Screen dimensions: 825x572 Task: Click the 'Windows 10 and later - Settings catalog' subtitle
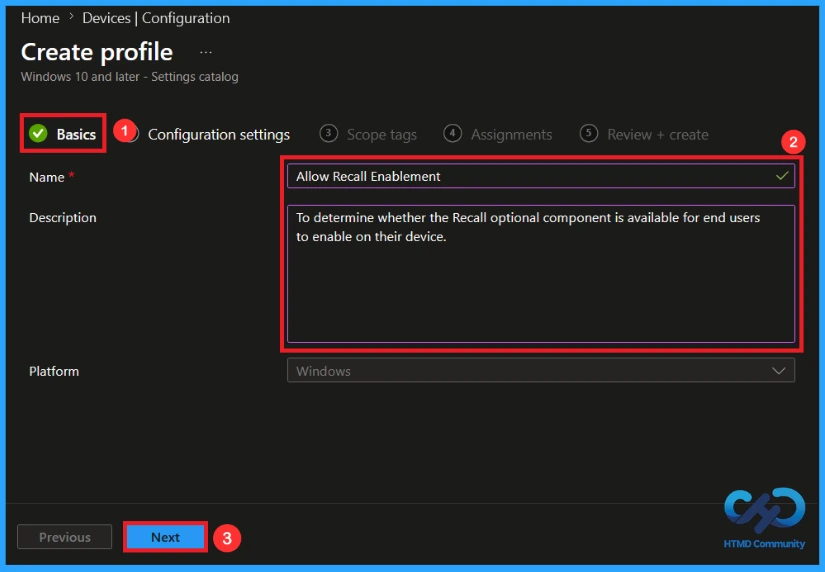coord(129,77)
